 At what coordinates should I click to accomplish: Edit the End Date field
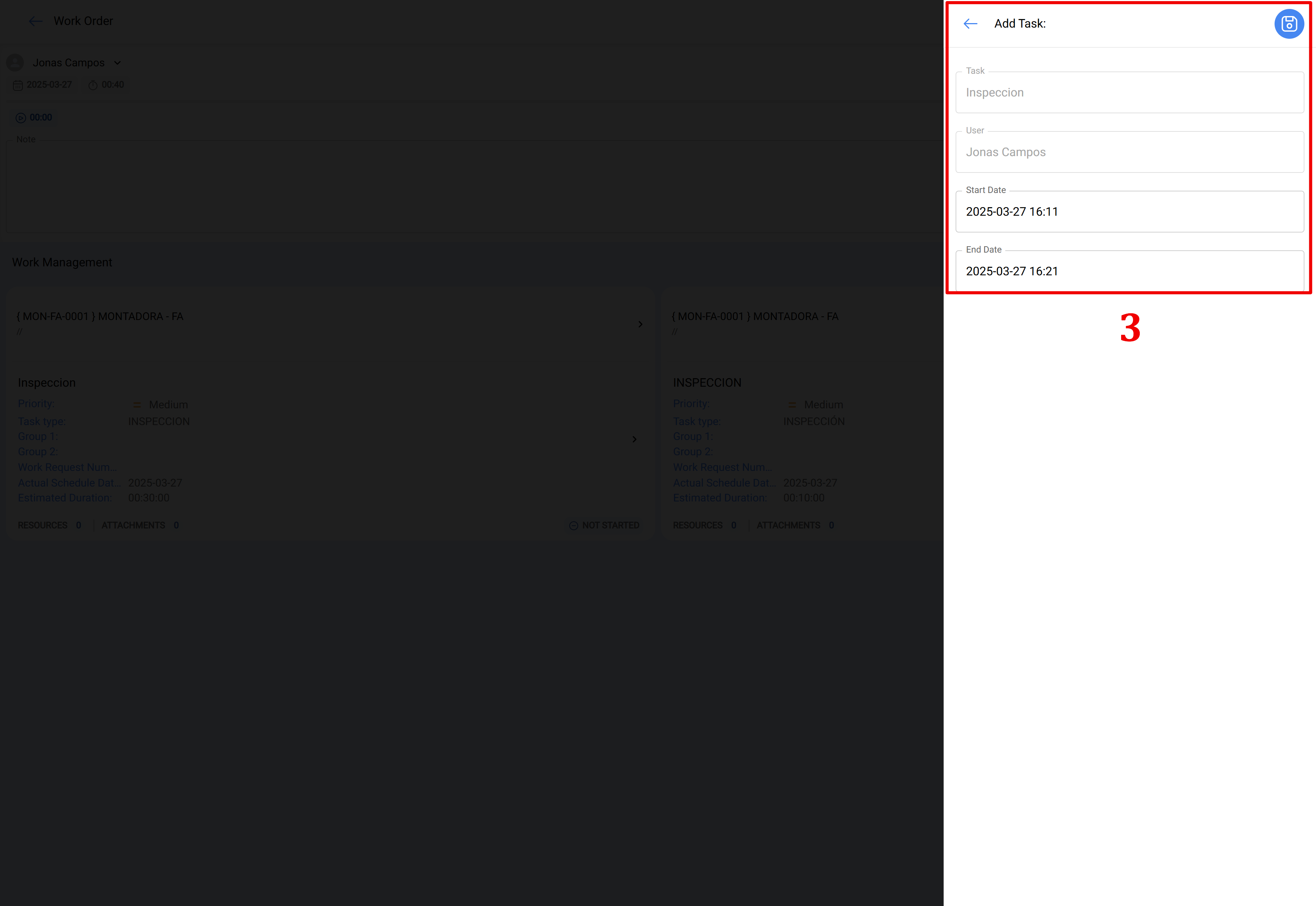tap(1129, 271)
